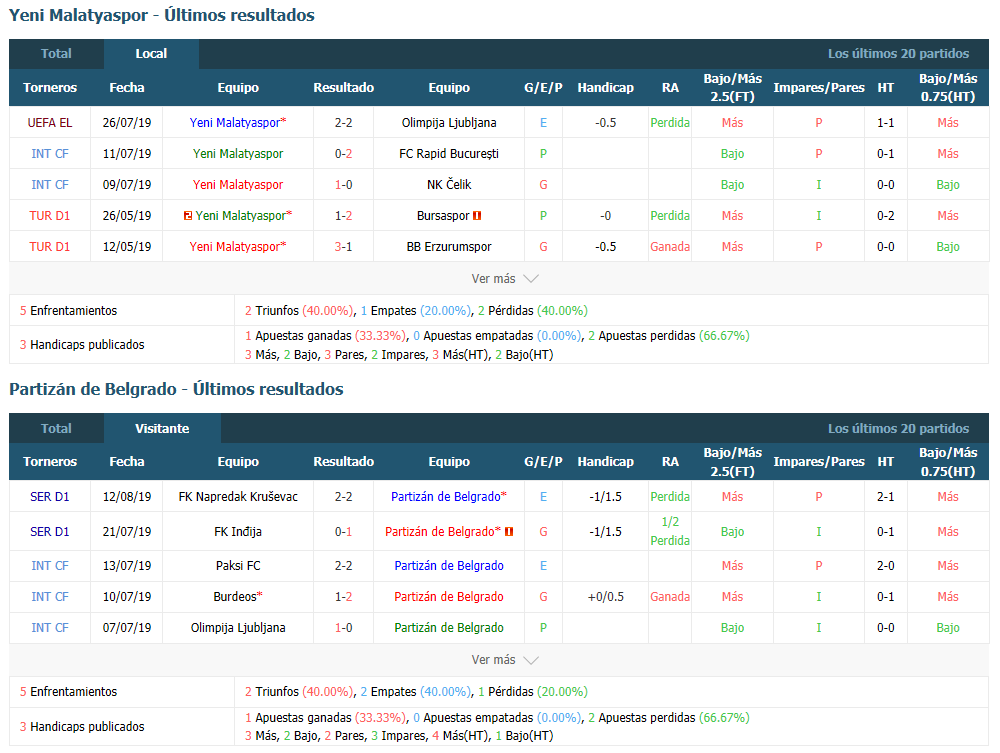Open FC Rapid București team link

tap(449, 154)
